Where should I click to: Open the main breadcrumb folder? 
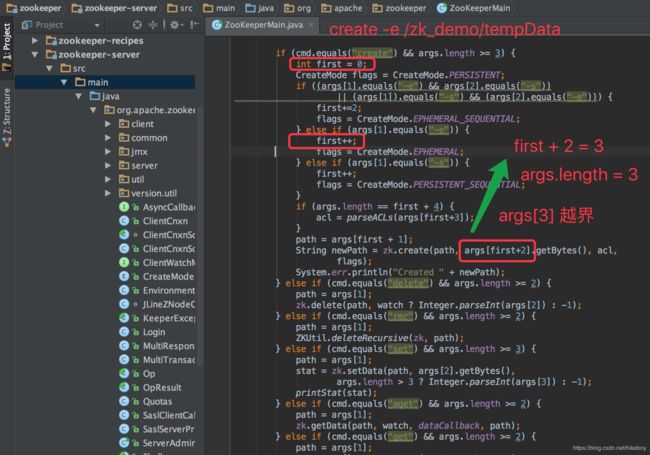pyautogui.click(x=219, y=8)
